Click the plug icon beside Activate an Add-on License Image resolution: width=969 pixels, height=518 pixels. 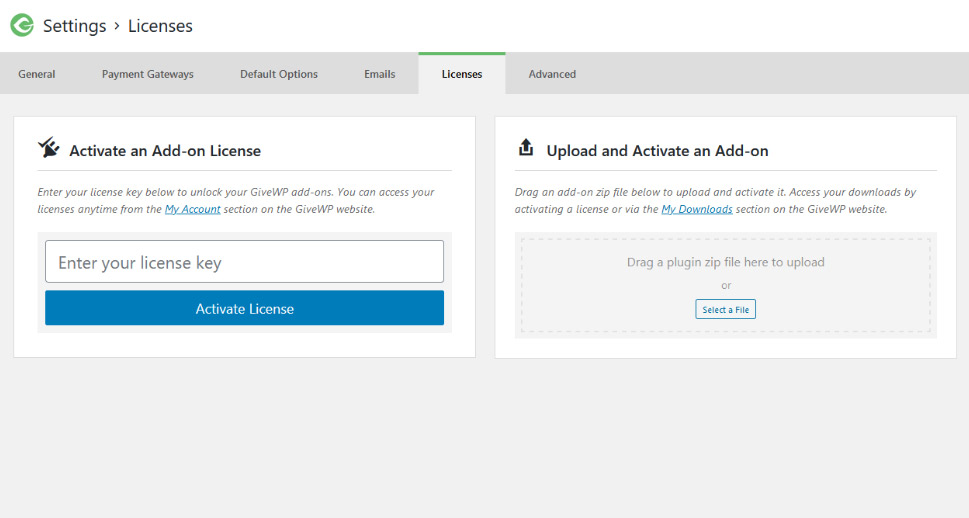pos(49,149)
